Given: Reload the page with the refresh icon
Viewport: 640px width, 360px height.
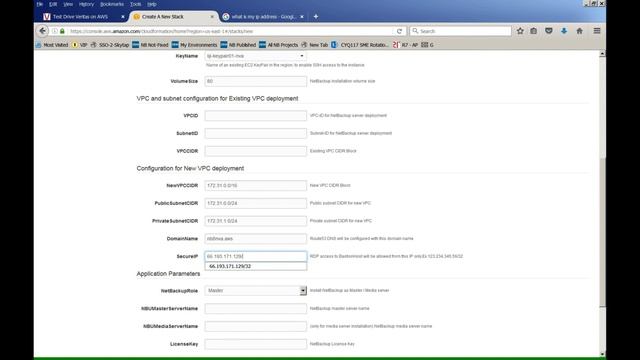Looking at the screenshot, I should [399, 31].
